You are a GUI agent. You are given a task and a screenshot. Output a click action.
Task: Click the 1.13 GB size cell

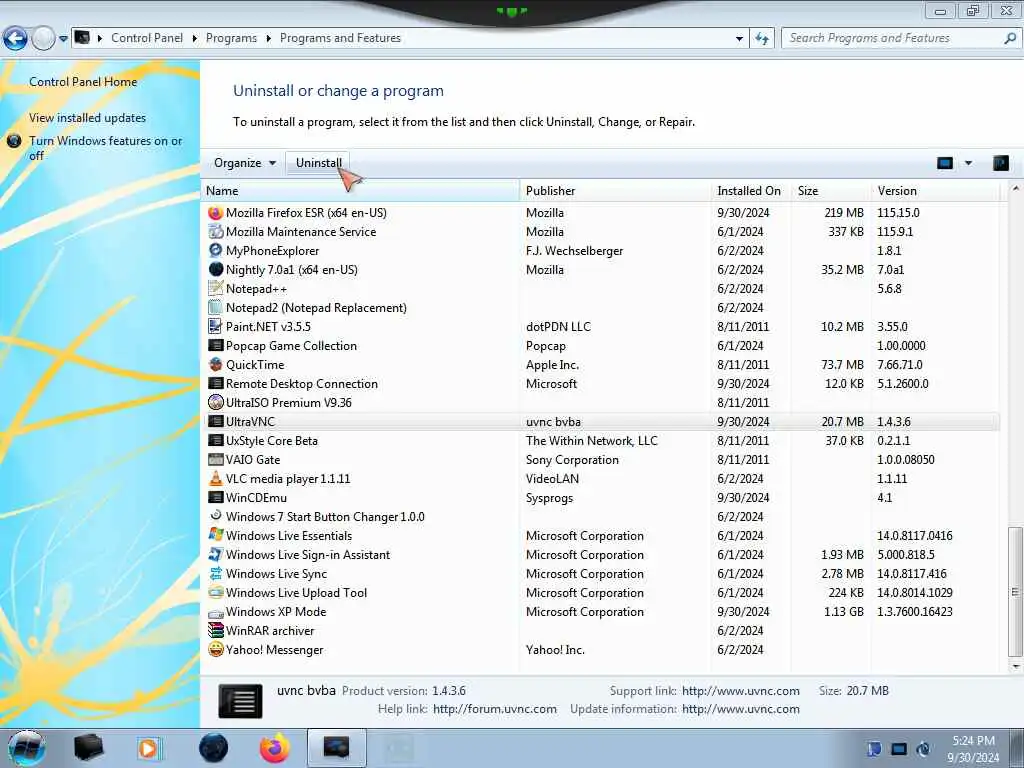842,612
